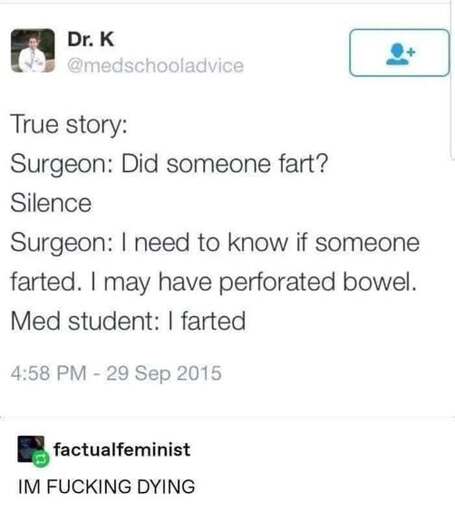Open factualfeminist's avatar image
This screenshot has width=455, height=512.
pyautogui.click(x=31, y=449)
